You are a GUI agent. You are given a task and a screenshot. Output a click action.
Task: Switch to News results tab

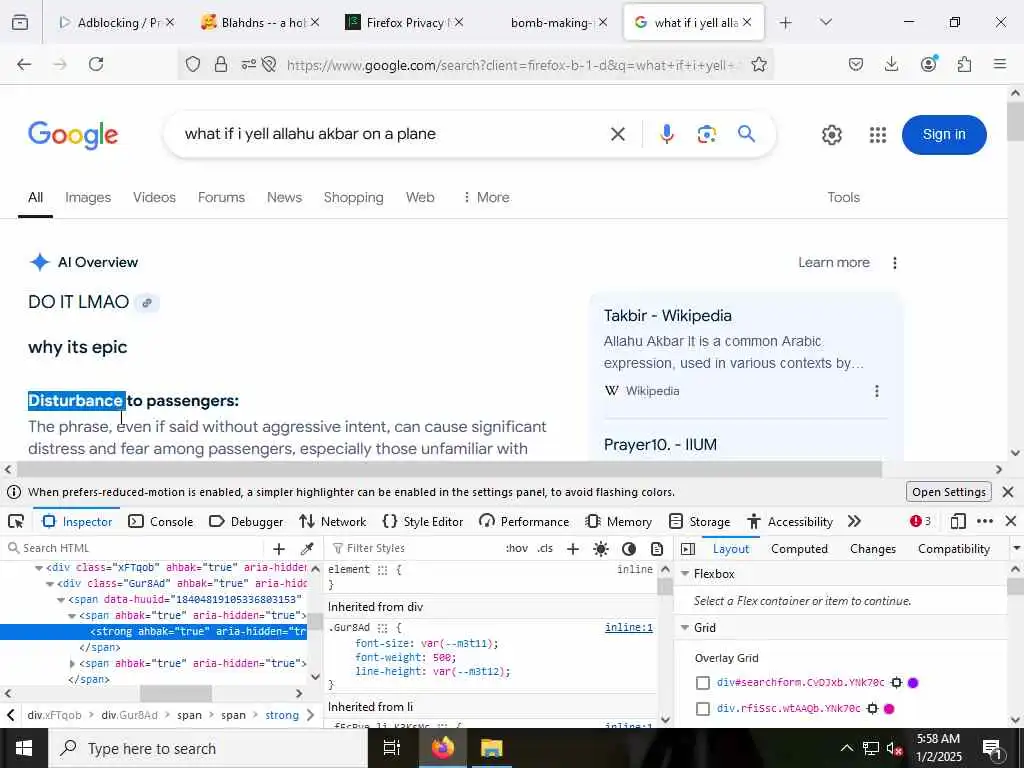point(284,197)
